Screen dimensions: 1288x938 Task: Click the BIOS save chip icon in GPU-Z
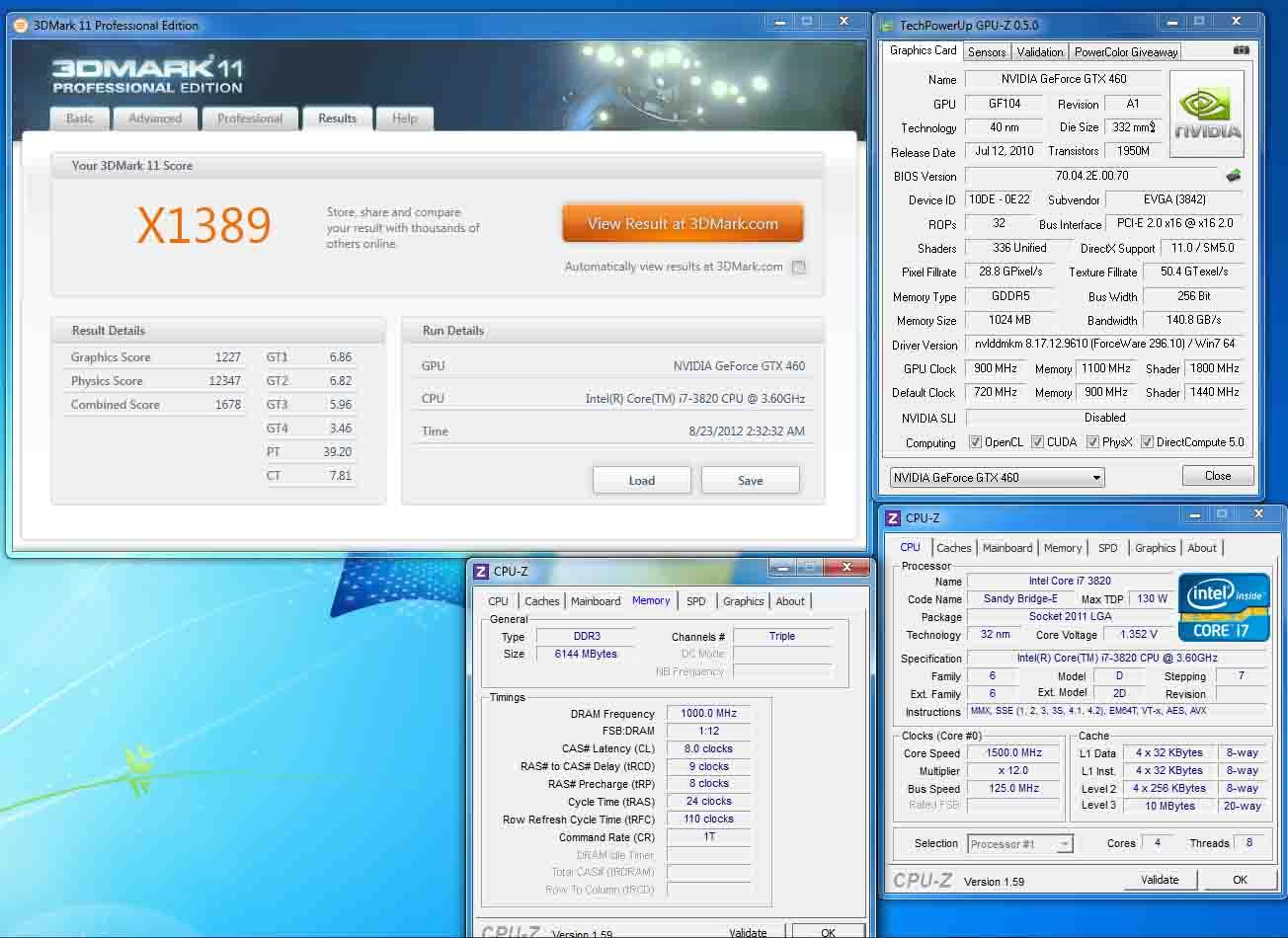(1233, 176)
